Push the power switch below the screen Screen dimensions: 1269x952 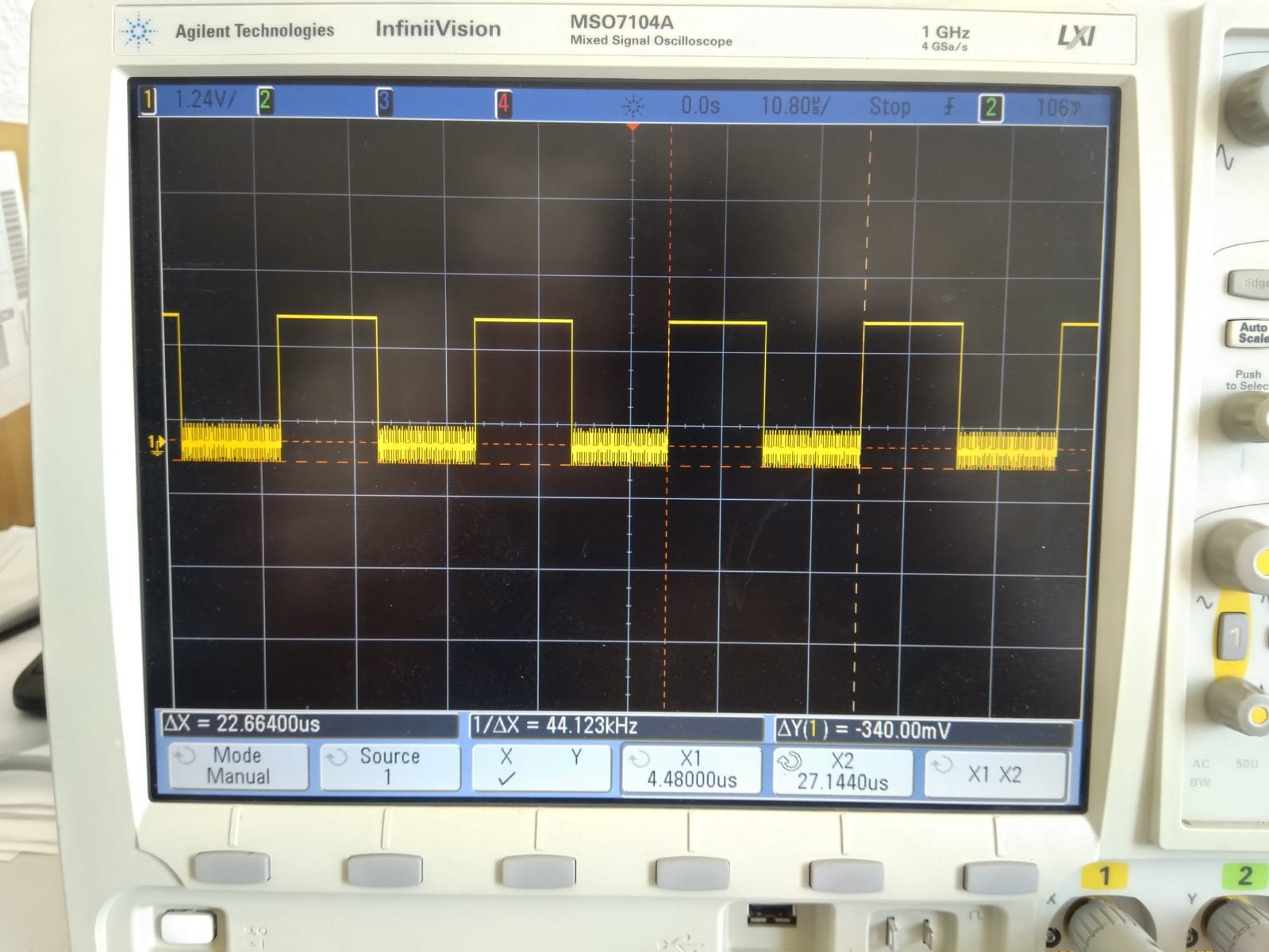[x=189, y=927]
